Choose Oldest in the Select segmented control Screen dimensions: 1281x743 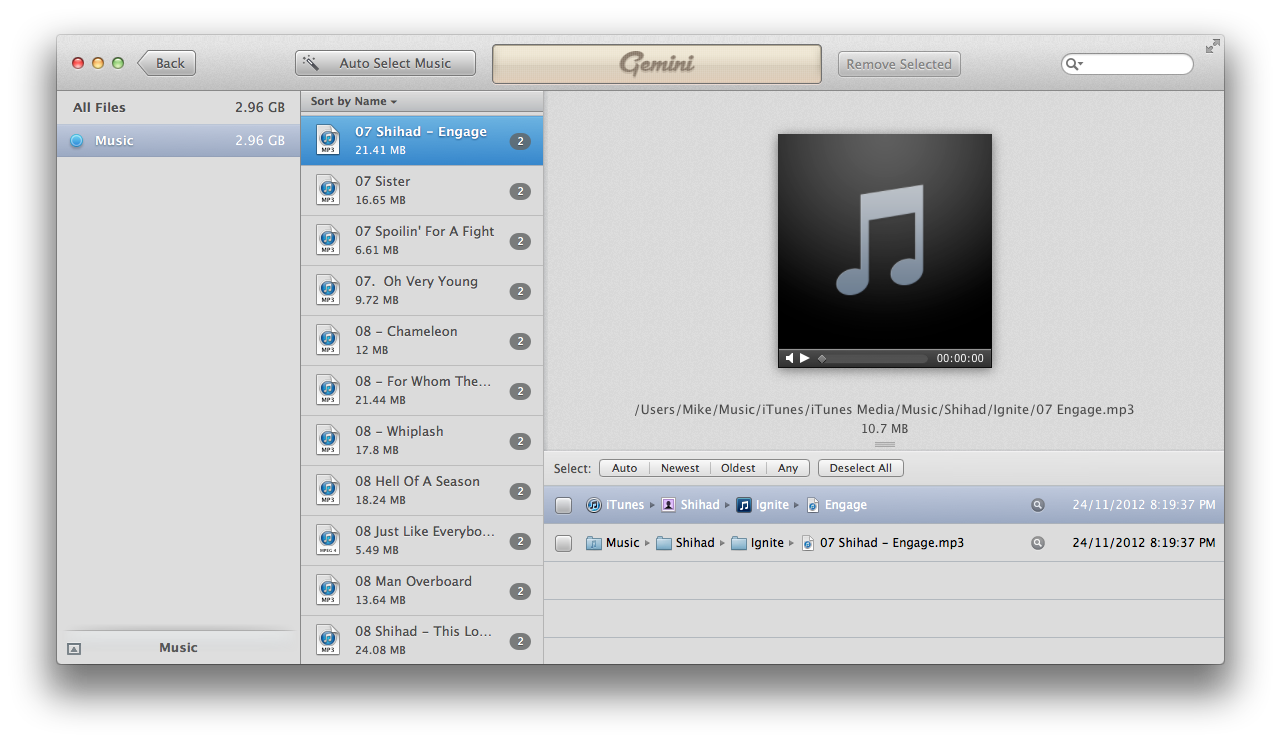point(738,468)
